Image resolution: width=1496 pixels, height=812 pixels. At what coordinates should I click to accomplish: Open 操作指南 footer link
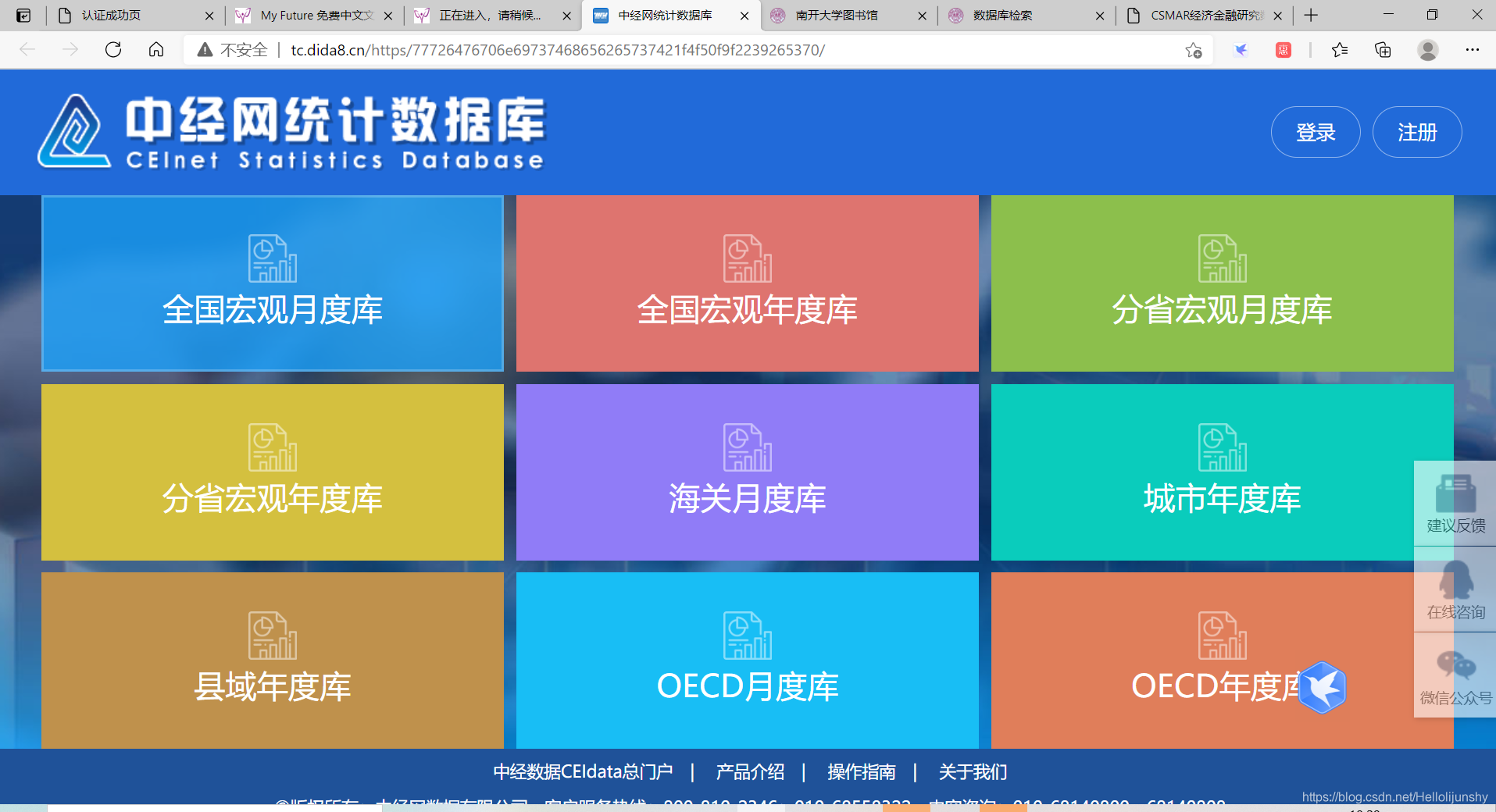(862, 772)
